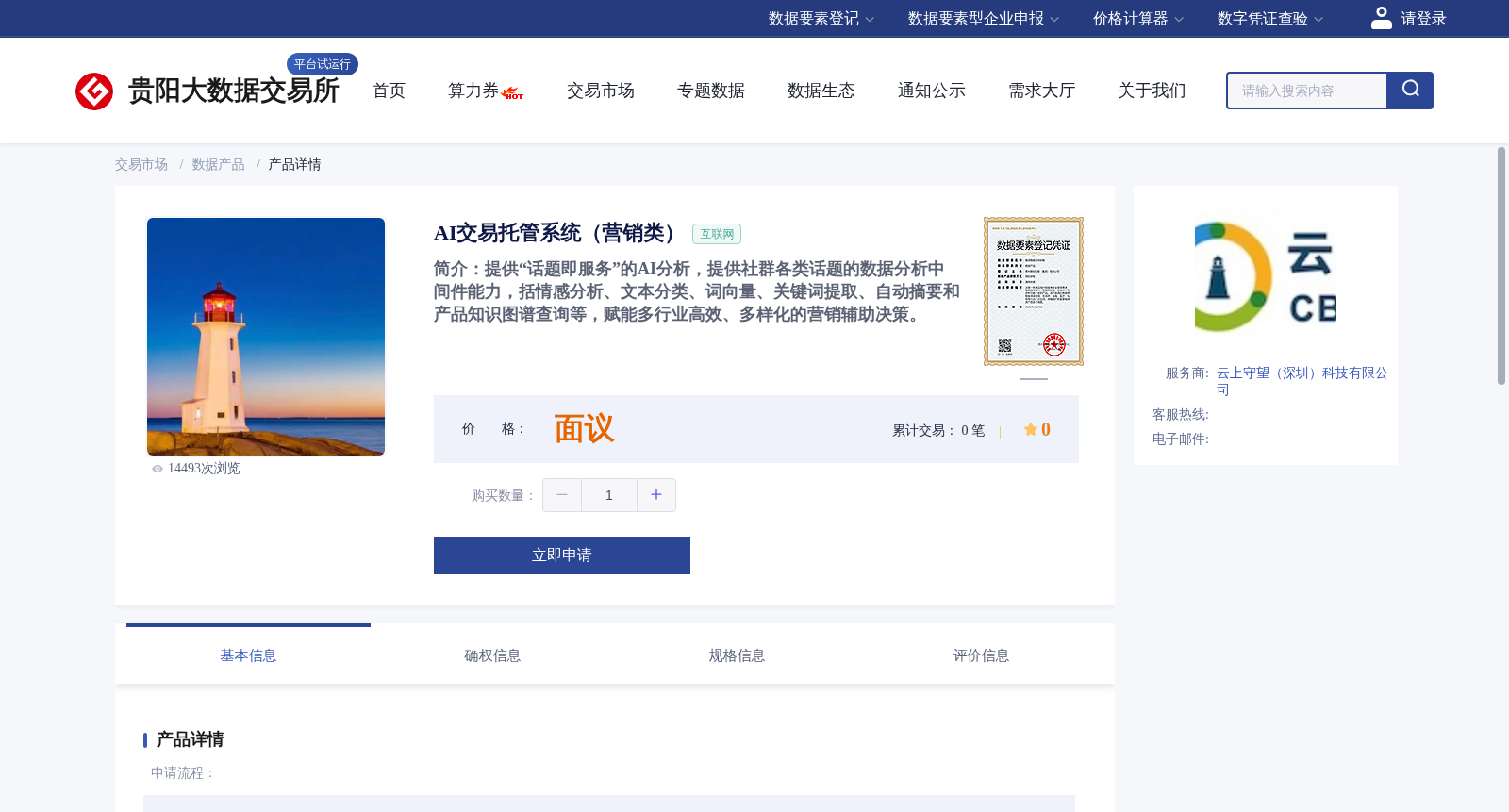This screenshot has width=1509, height=812.
Task: Click the search input field
Action: (x=1307, y=91)
